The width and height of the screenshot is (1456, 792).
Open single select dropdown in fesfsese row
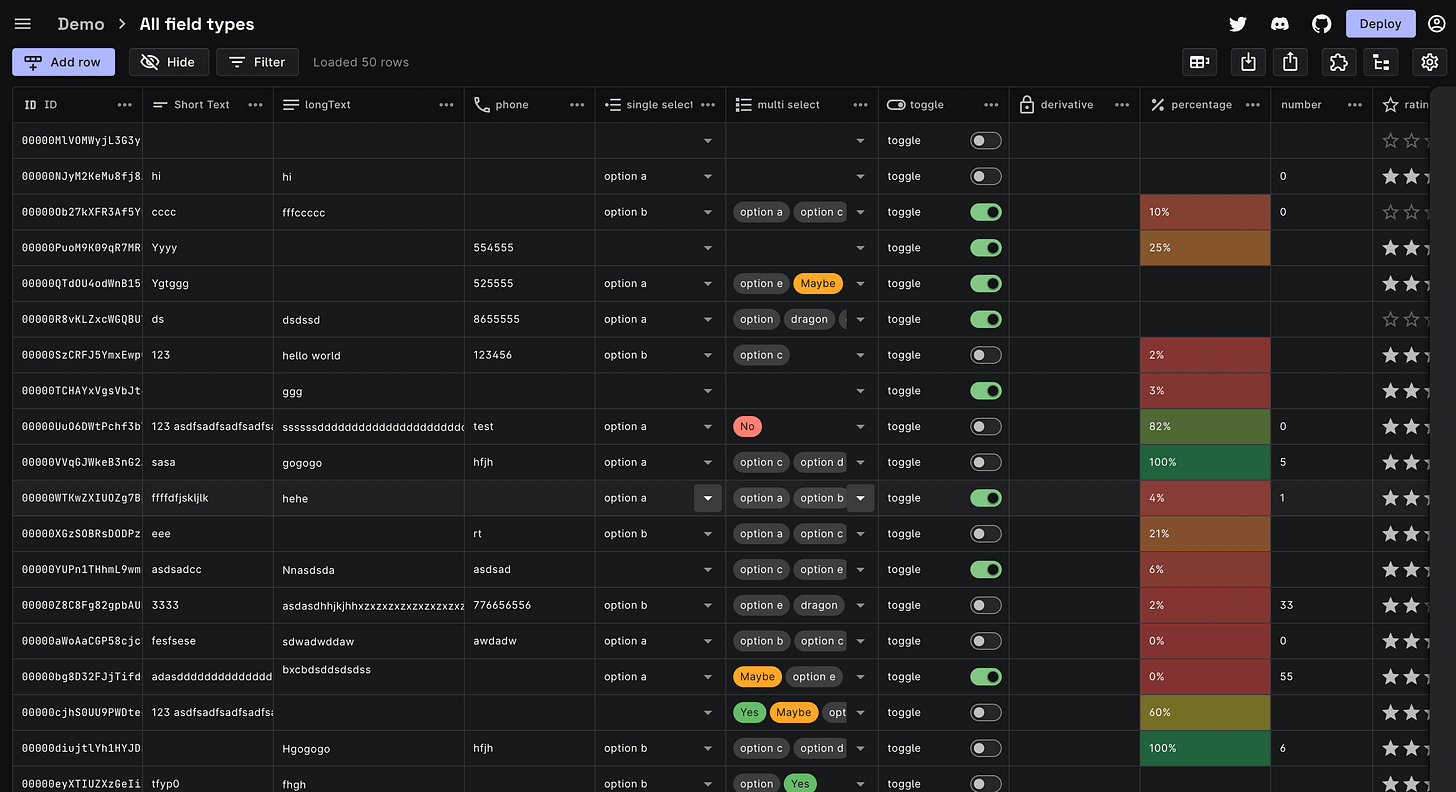point(708,641)
